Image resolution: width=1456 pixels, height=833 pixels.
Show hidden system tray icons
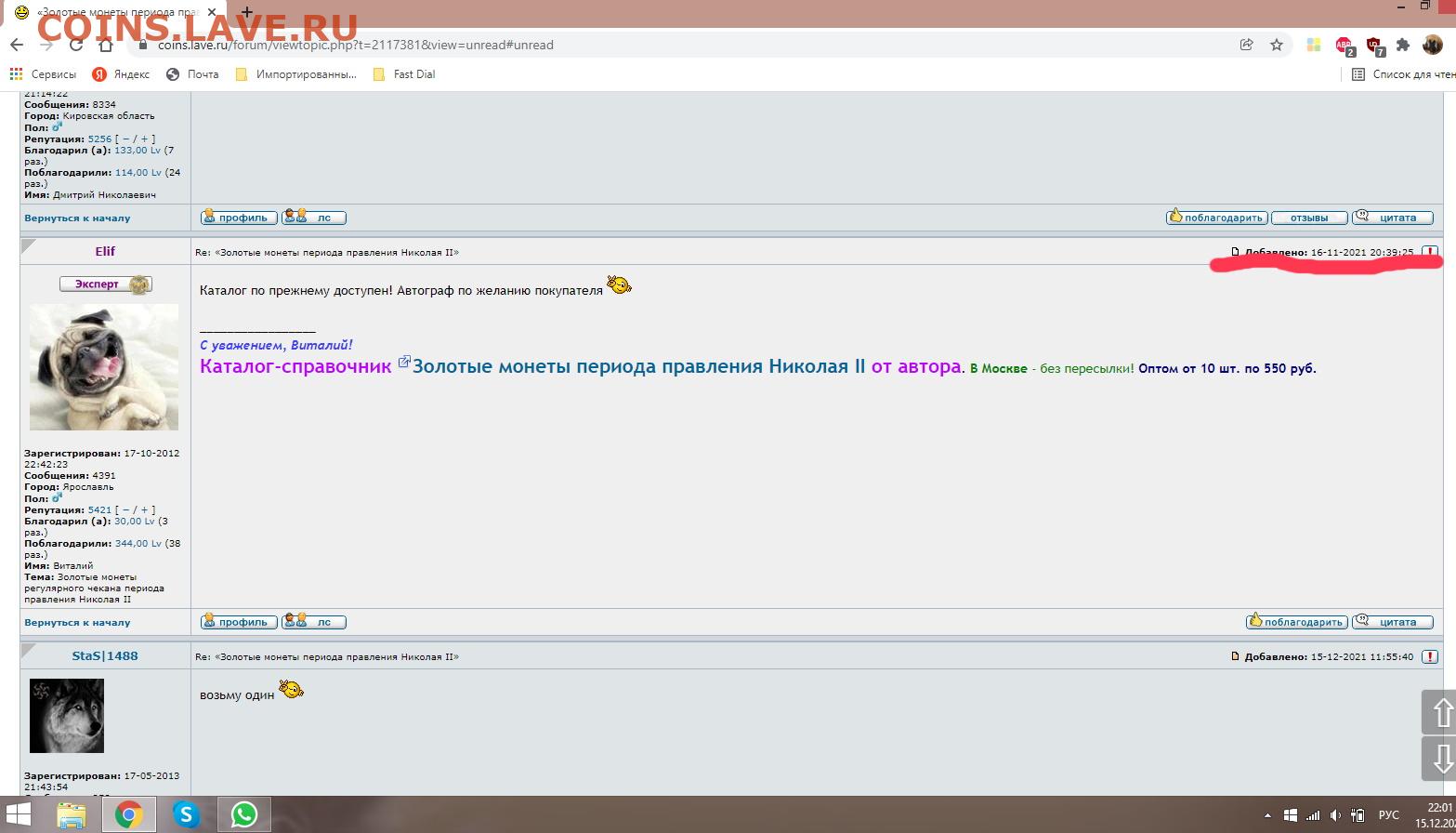coord(1267,815)
